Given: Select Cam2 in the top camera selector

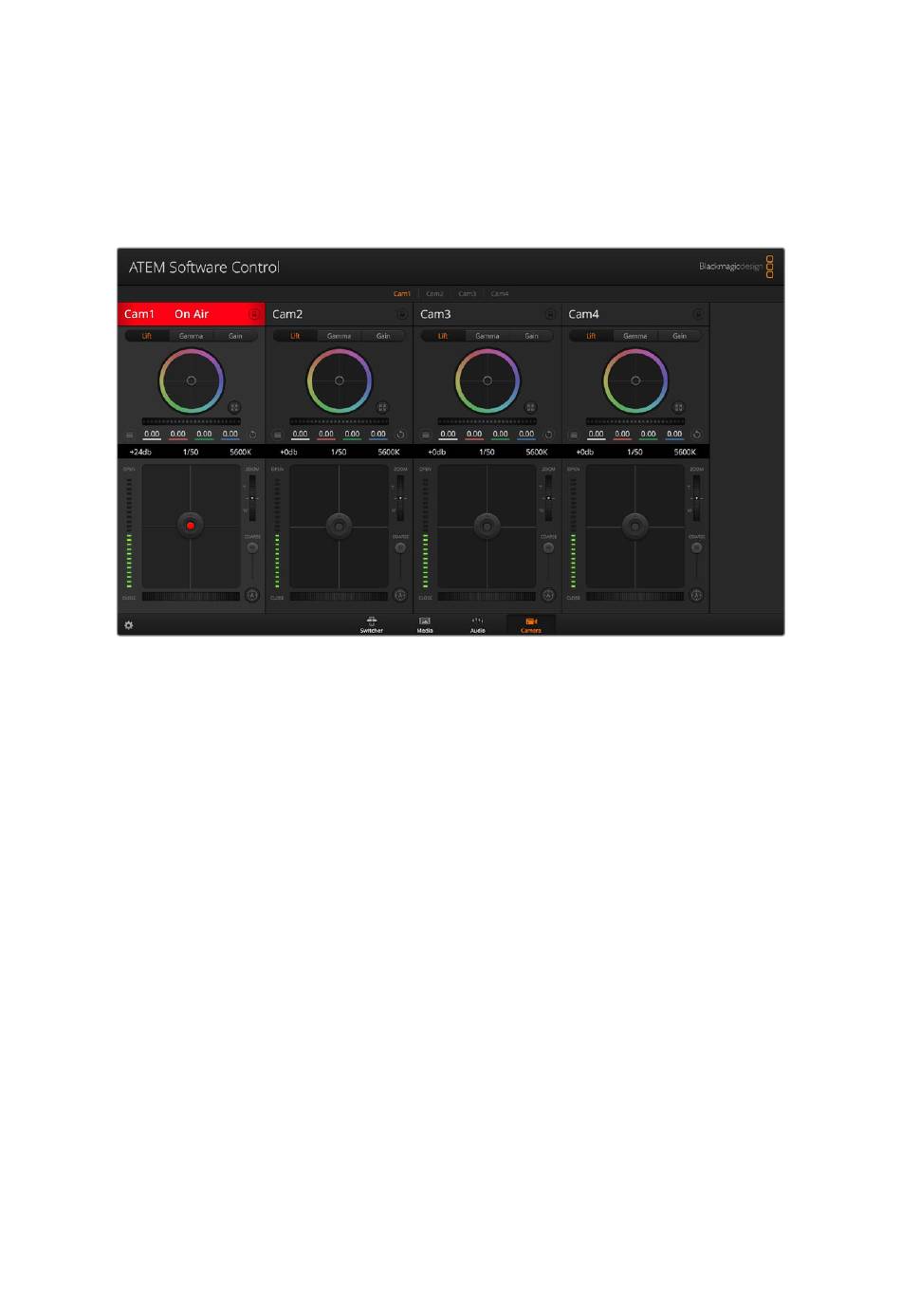Looking at the screenshot, I should click(434, 294).
